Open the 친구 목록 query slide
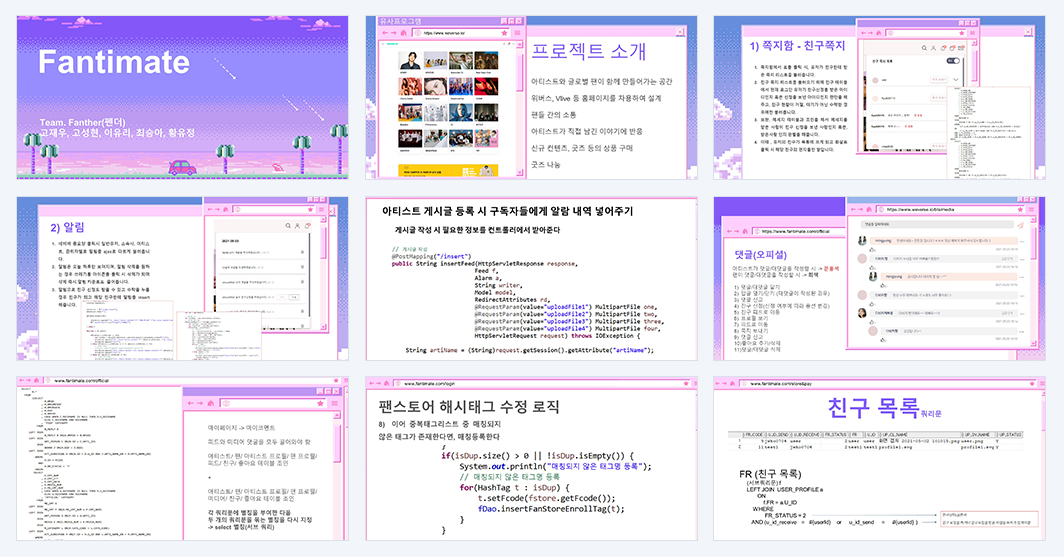The width and height of the screenshot is (1064, 557). [x=879, y=459]
